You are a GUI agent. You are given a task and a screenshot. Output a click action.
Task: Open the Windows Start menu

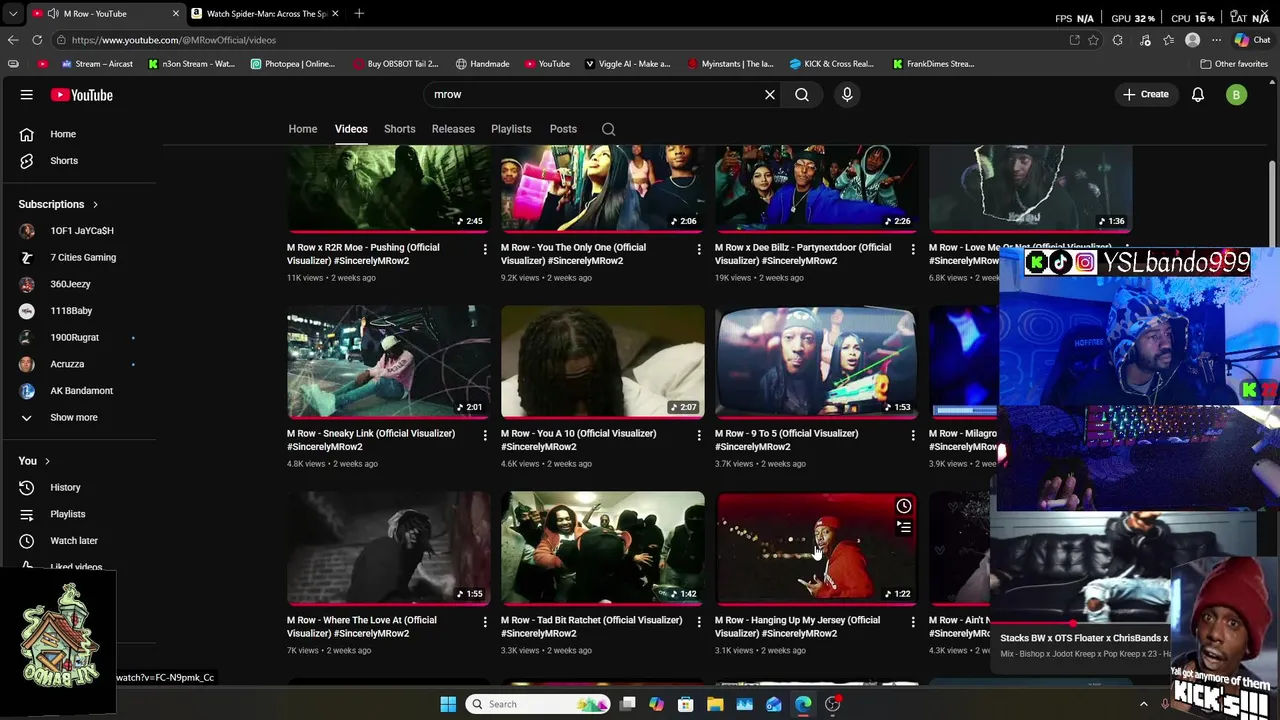click(448, 704)
